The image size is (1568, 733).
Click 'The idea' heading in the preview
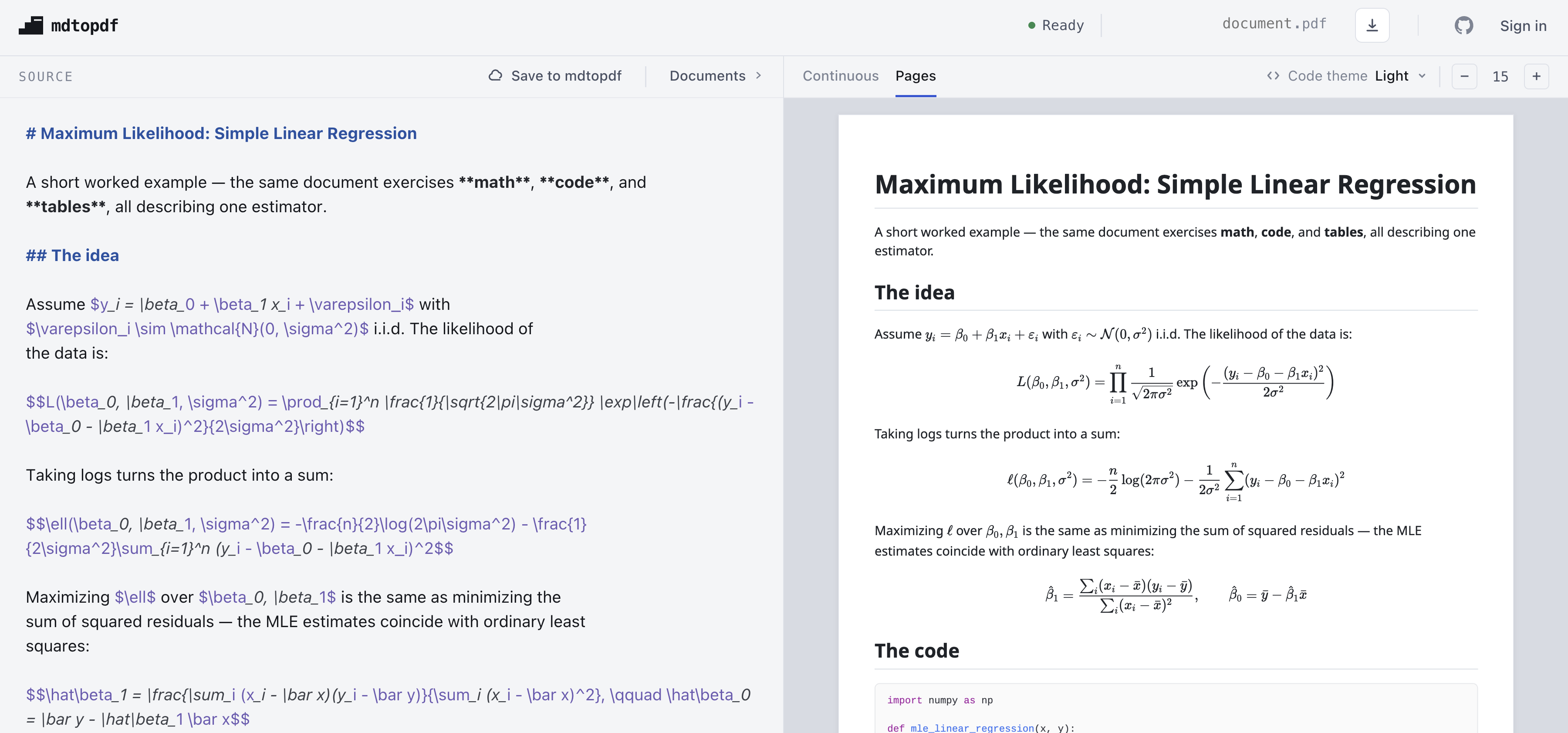pyautogui.click(x=914, y=292)
